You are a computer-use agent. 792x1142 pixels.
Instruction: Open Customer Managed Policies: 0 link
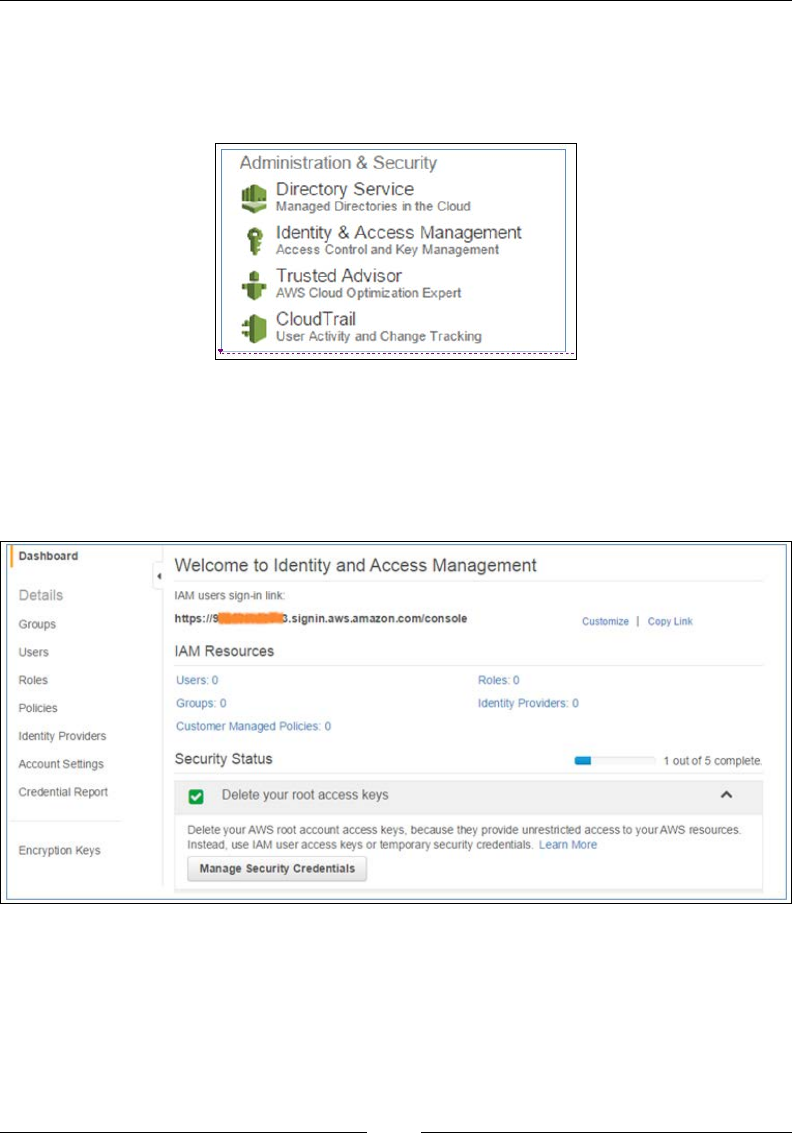pos(254,726)
